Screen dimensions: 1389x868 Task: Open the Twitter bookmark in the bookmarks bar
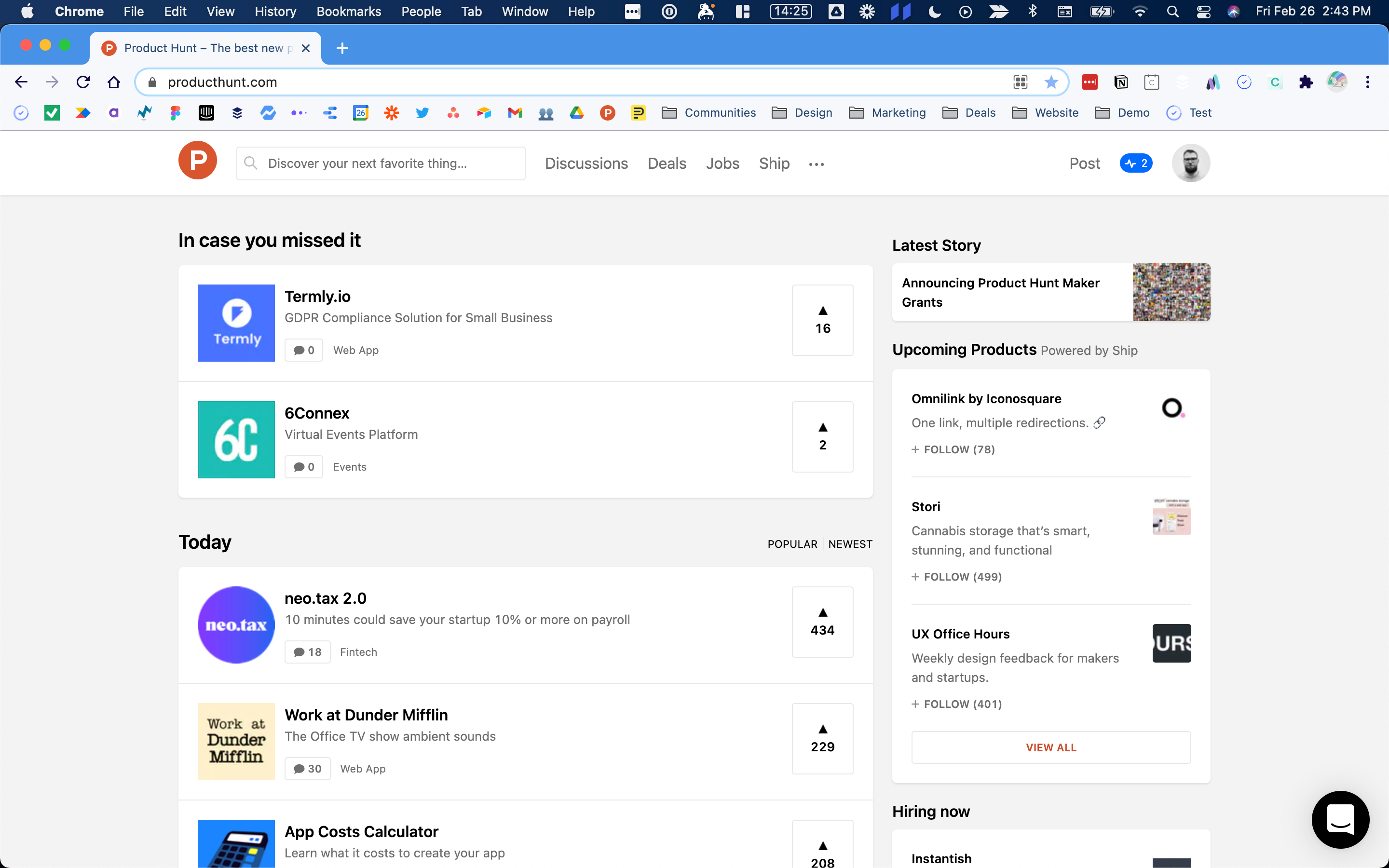click(423, 112)
